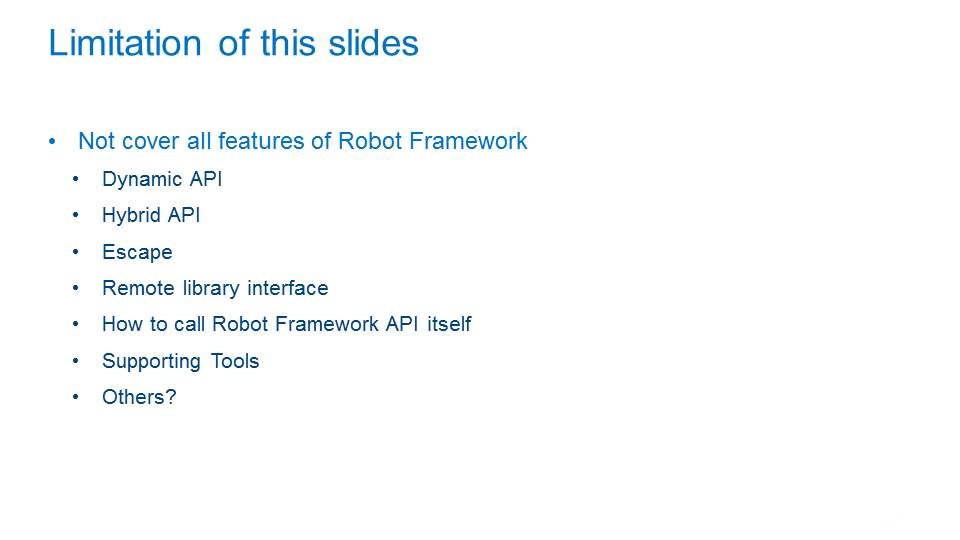Click the bullet dot beside 'Remote library interface'

click(x=75, y=288)
